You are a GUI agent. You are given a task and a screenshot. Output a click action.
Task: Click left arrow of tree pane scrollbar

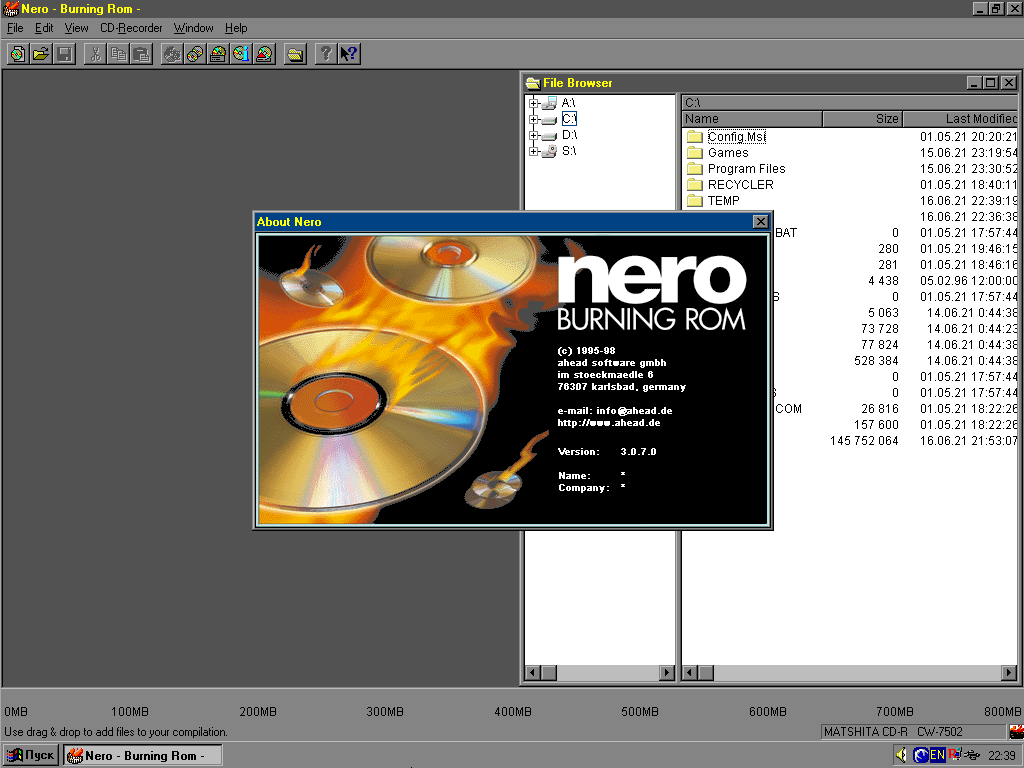point(533,673)
